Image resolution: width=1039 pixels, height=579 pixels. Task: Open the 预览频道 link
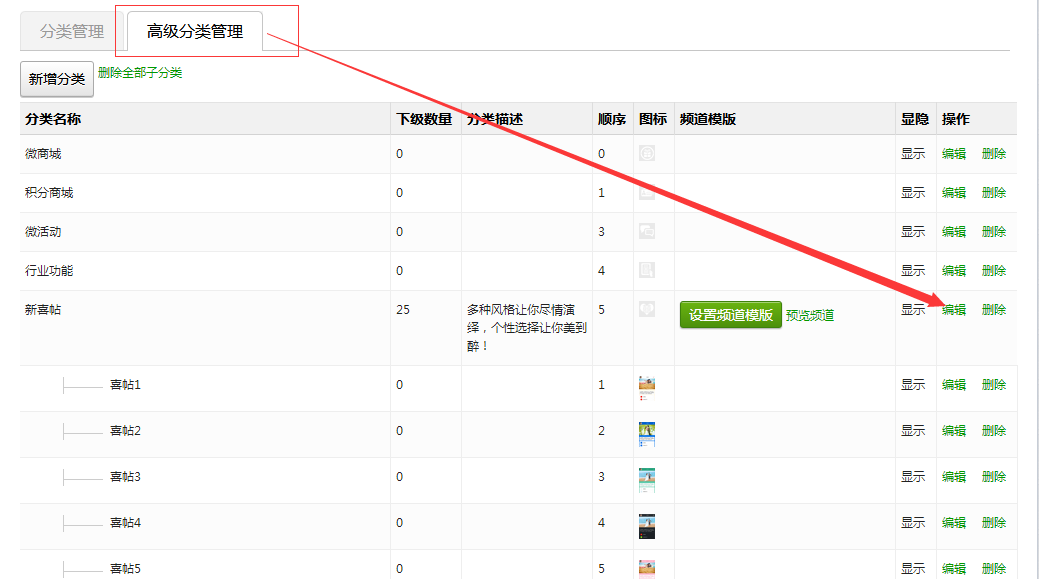click(810, 315)
